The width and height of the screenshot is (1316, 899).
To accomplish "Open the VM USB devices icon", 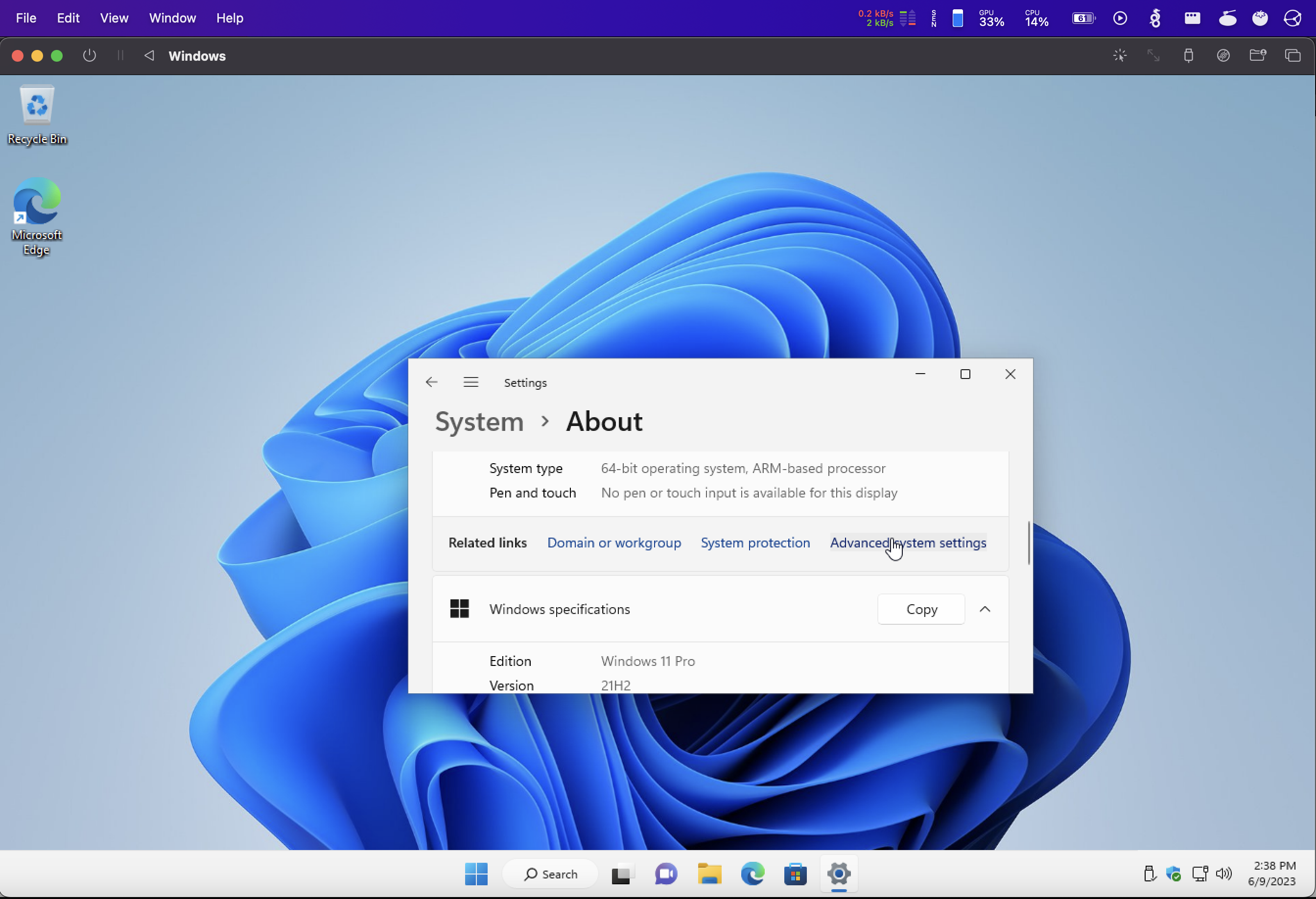I will point(1188,55).
